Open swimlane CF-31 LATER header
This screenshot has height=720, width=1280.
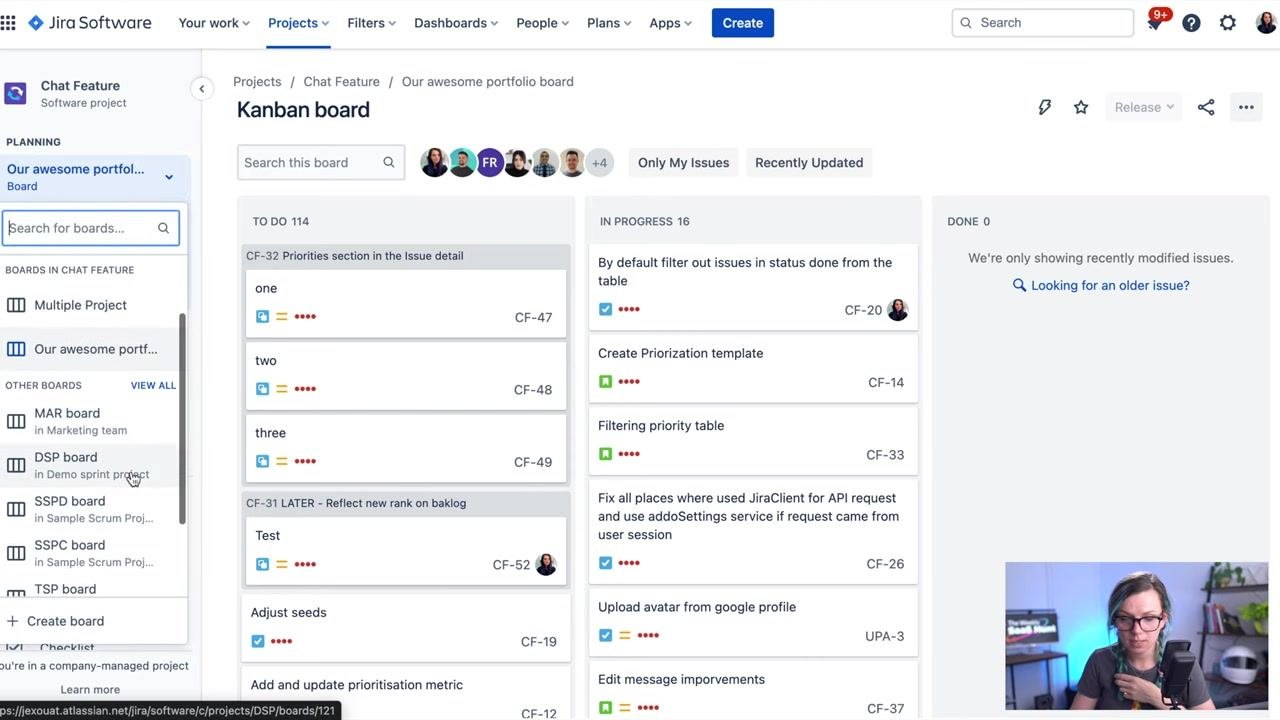click(405, 503)
